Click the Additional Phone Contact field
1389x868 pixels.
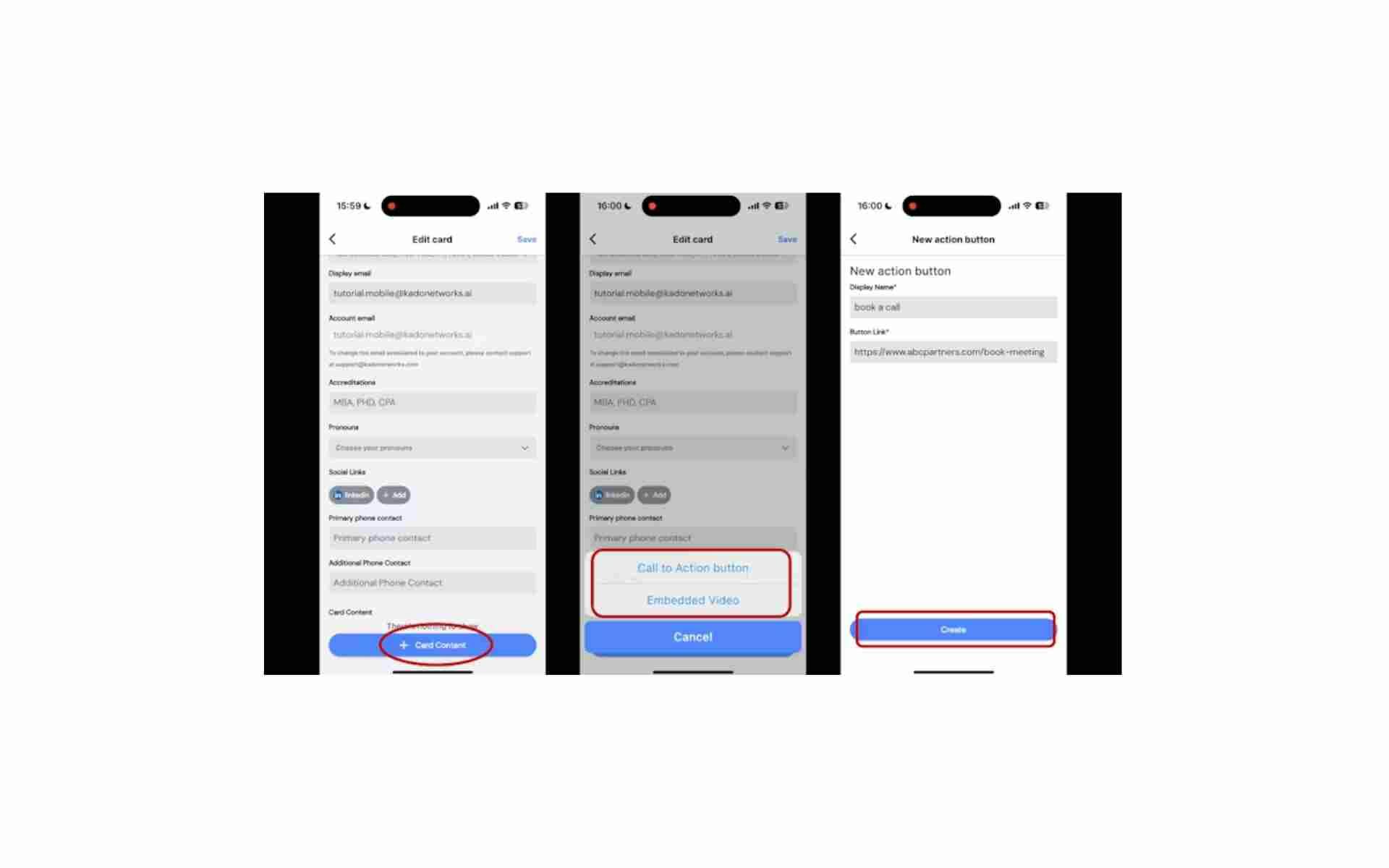(432, 582)
